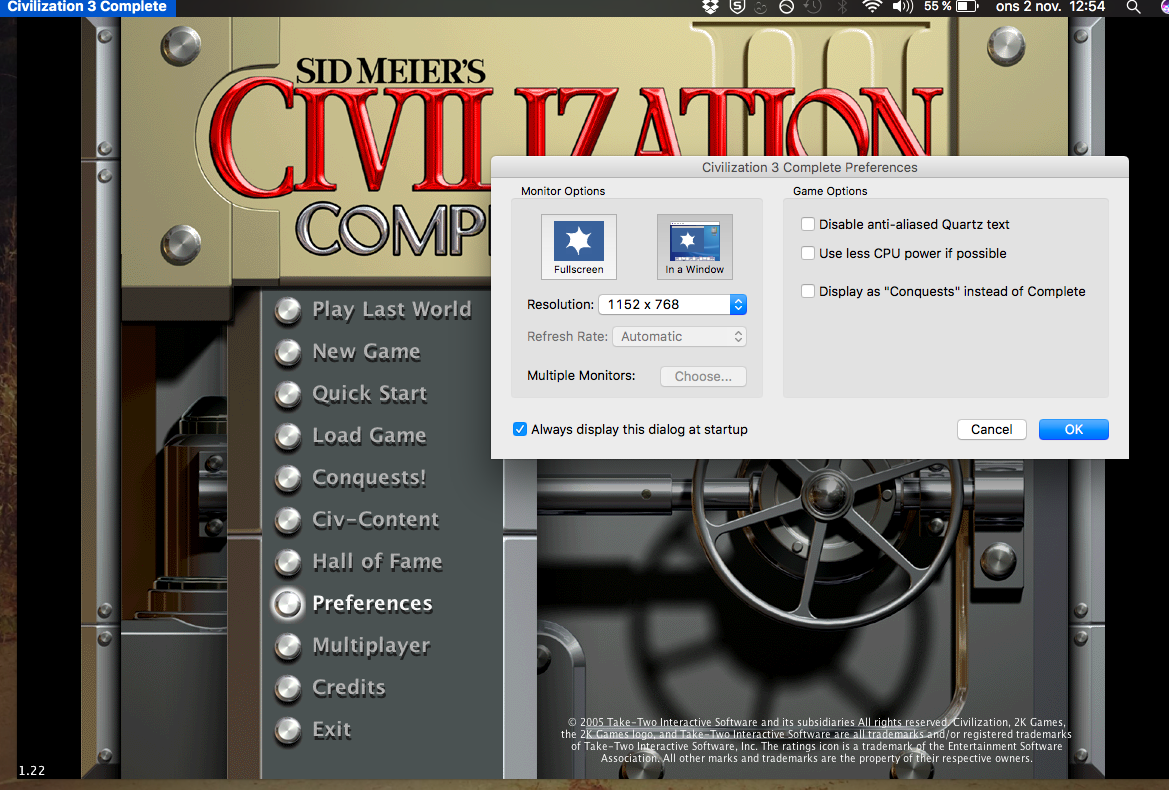The height and width of the screenshot is (790, 1169).
Task: Open the Resolution dropdown showing 1152 x 768
Action: [x=672, y=304]
